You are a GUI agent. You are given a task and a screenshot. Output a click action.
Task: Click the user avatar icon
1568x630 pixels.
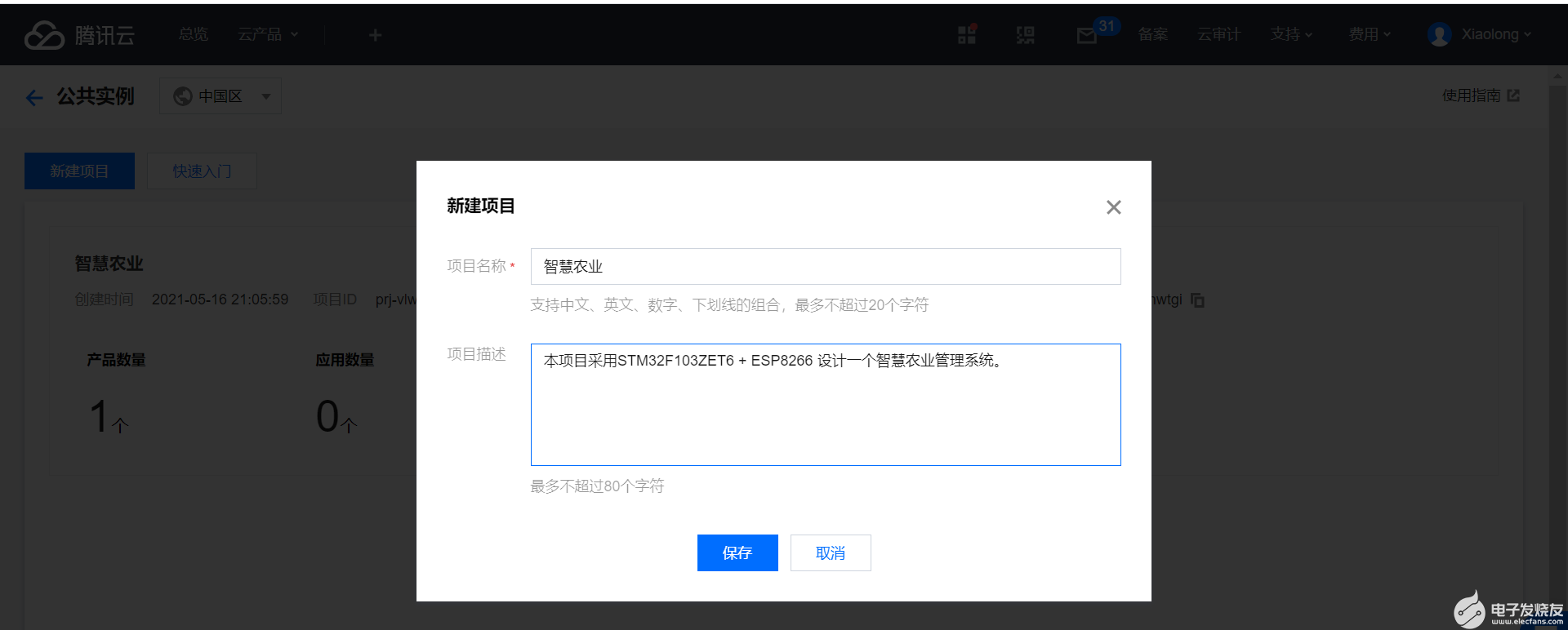point(1439,34)
